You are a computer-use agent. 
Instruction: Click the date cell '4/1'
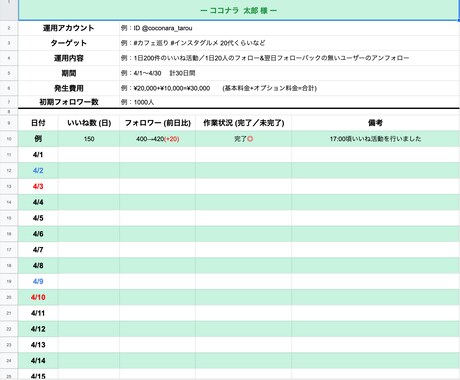pos(38,155)
